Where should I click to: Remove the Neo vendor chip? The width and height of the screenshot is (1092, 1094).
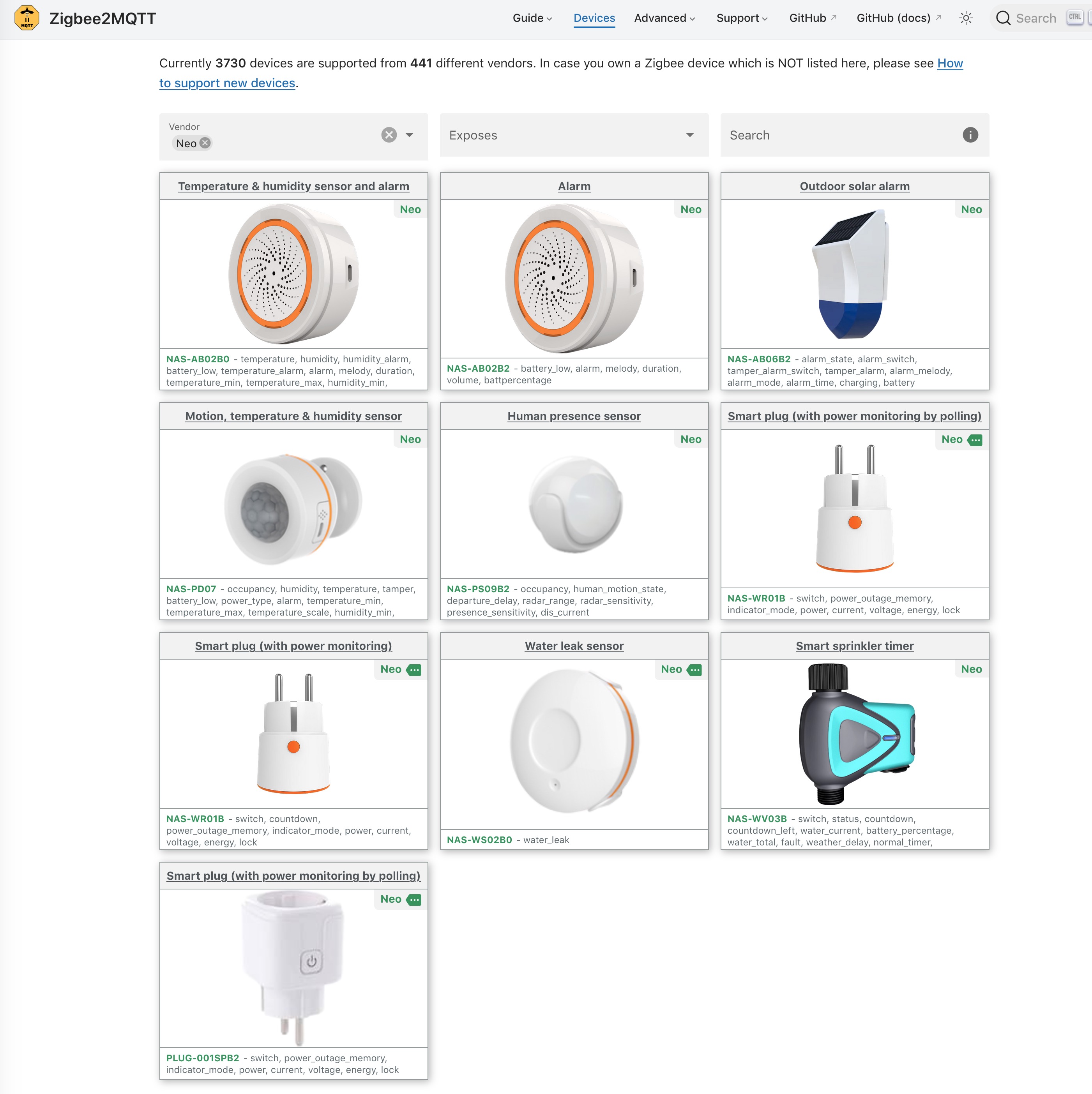click(x=206, y=143)
